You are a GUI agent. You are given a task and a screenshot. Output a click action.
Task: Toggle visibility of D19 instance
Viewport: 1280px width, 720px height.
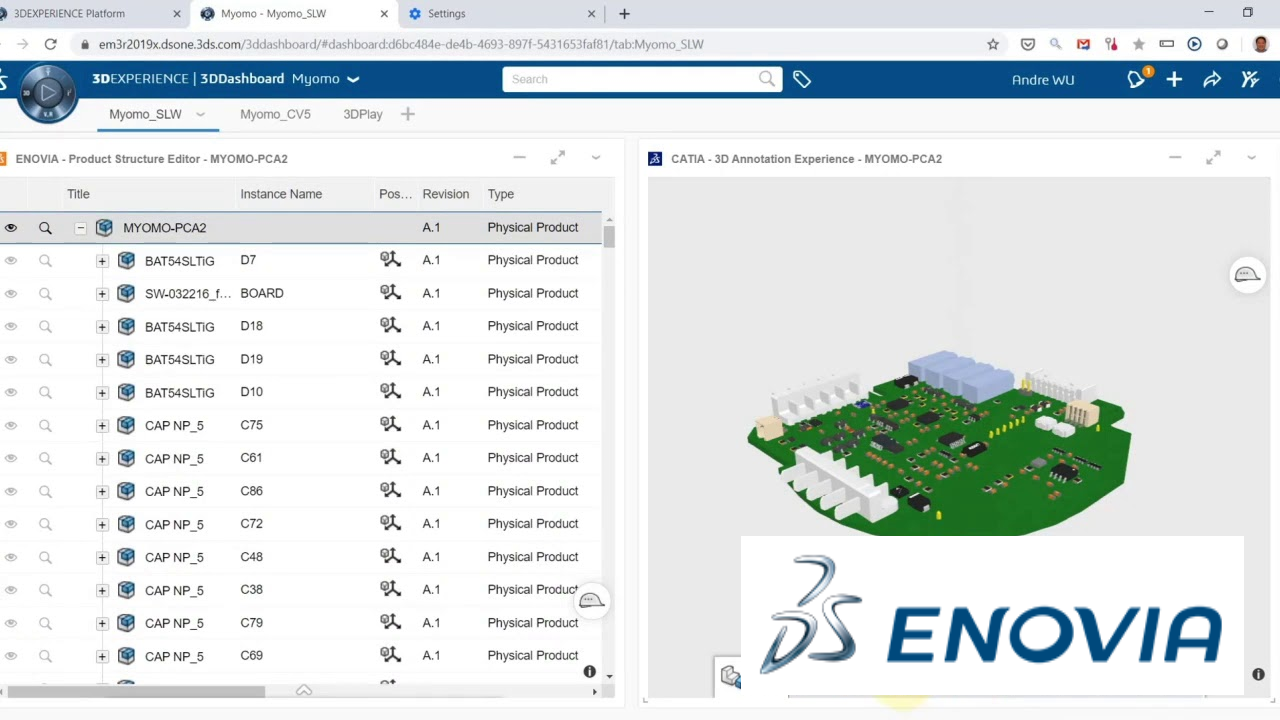11,360
